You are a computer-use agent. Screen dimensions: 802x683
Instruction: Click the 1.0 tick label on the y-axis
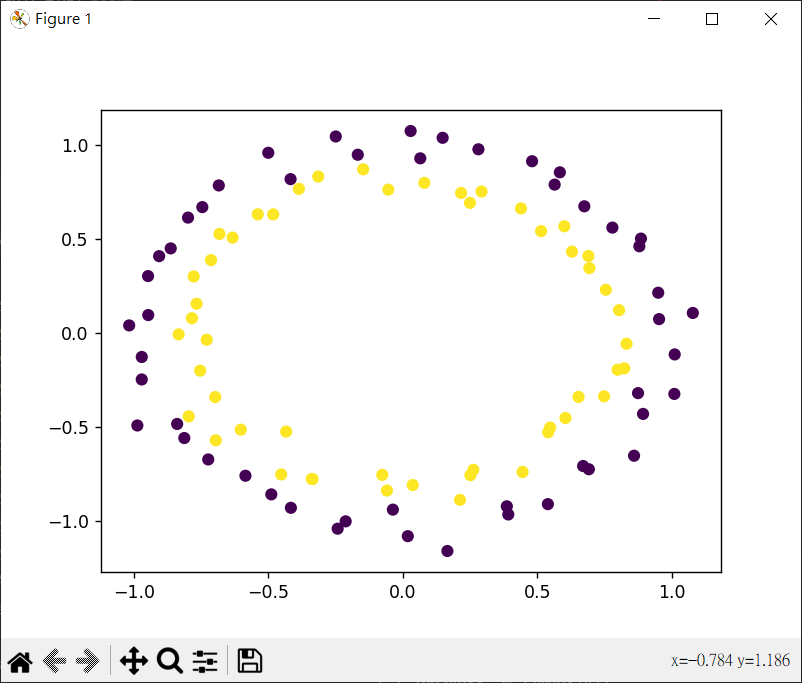(x=76, y=146)
